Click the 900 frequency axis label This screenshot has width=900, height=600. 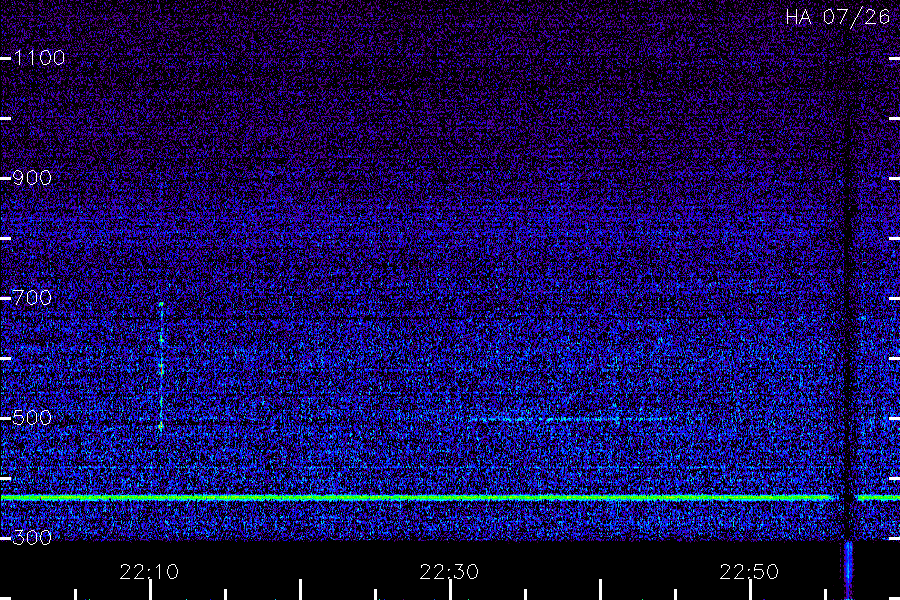(x=32, y=177)
